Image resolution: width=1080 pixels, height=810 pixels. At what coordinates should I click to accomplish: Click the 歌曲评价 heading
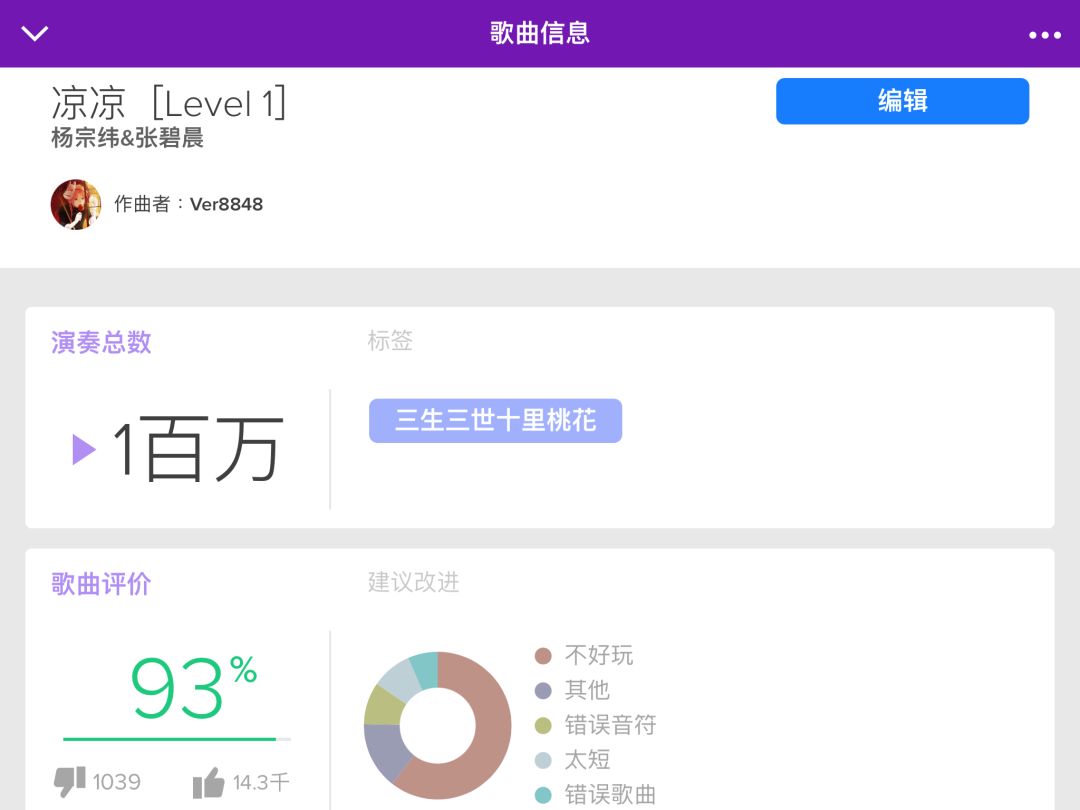[x=101, y=584]
